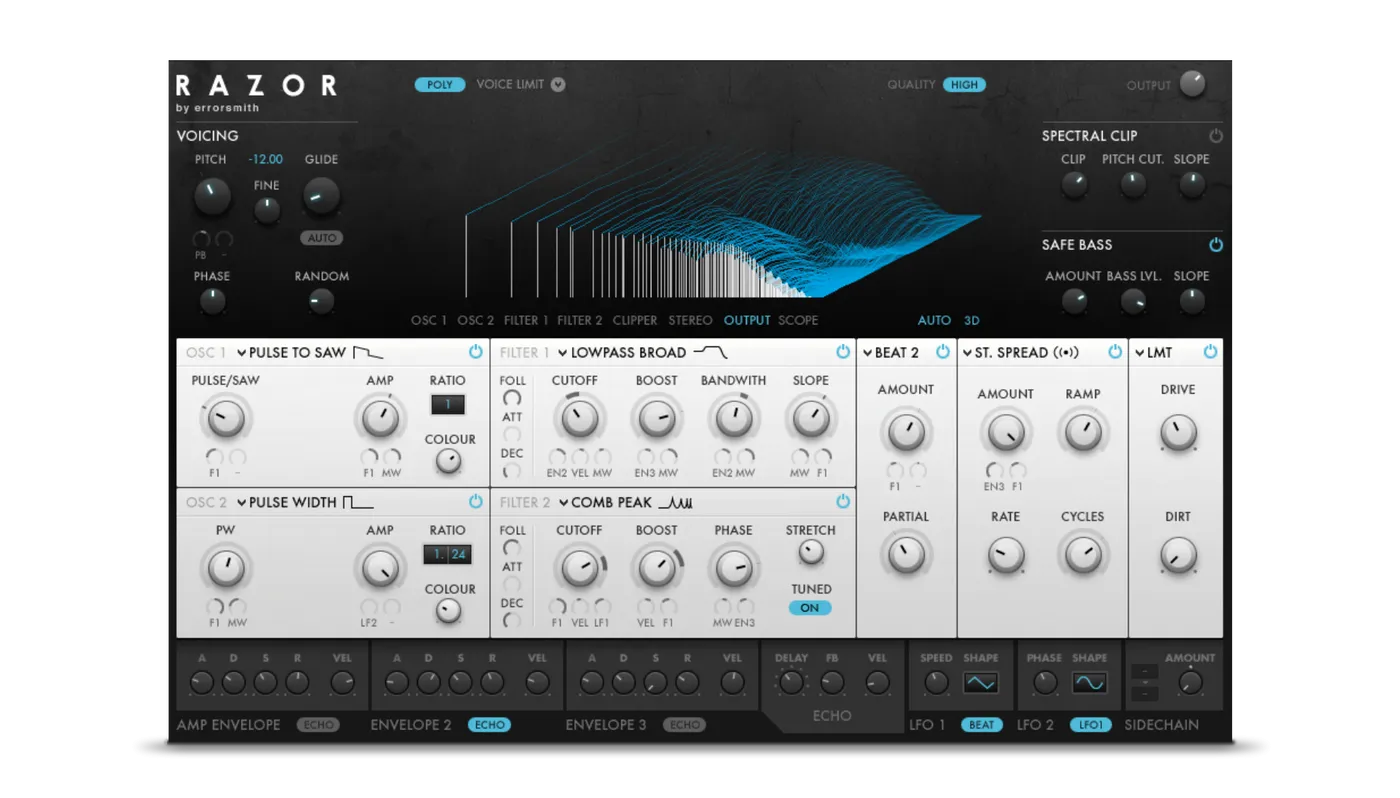Click the FILTER 2 display view
Screen dimensions: 1400x798
pos(580,321)
